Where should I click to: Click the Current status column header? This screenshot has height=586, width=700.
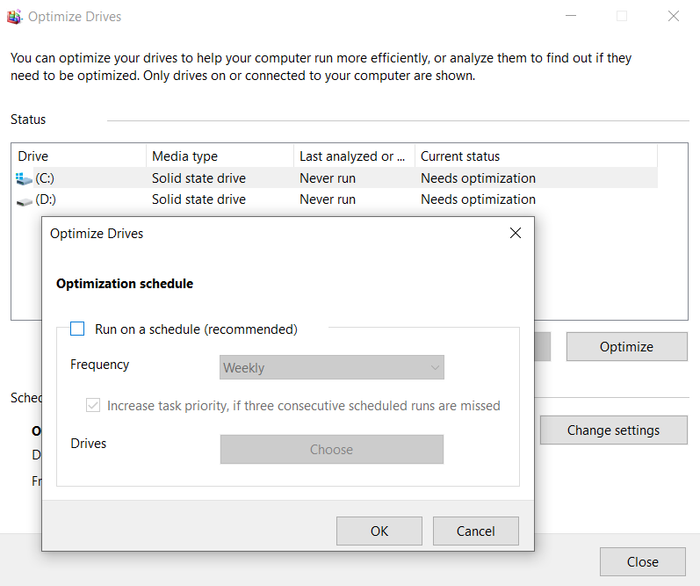pos(535,156)
